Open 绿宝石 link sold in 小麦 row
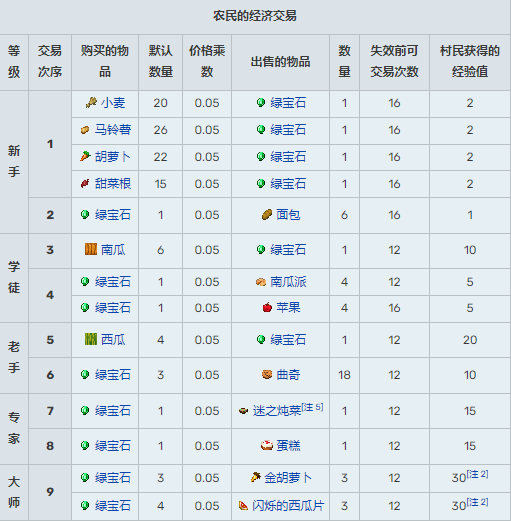 click(x=288, y=103)
